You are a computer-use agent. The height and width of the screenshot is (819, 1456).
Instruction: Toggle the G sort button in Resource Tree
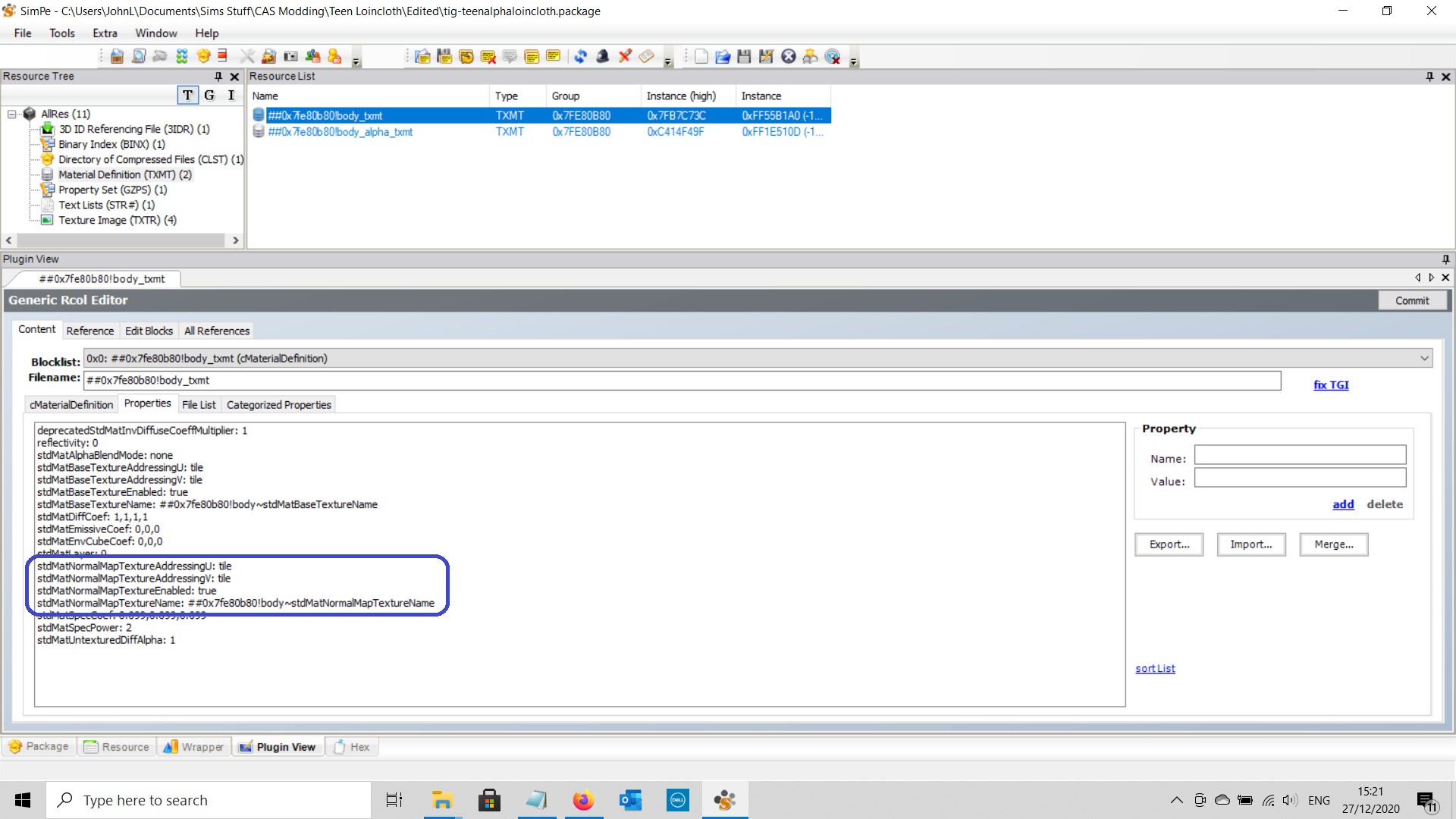(x=209, y=95)
